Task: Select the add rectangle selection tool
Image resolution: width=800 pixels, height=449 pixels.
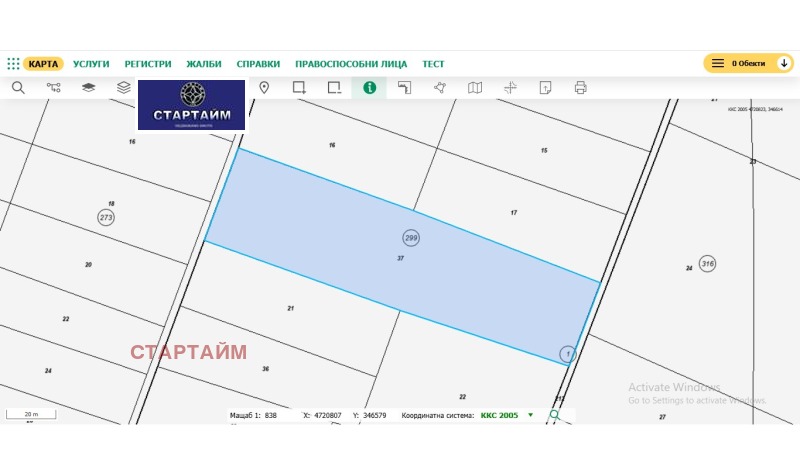Action: (299, 88)
